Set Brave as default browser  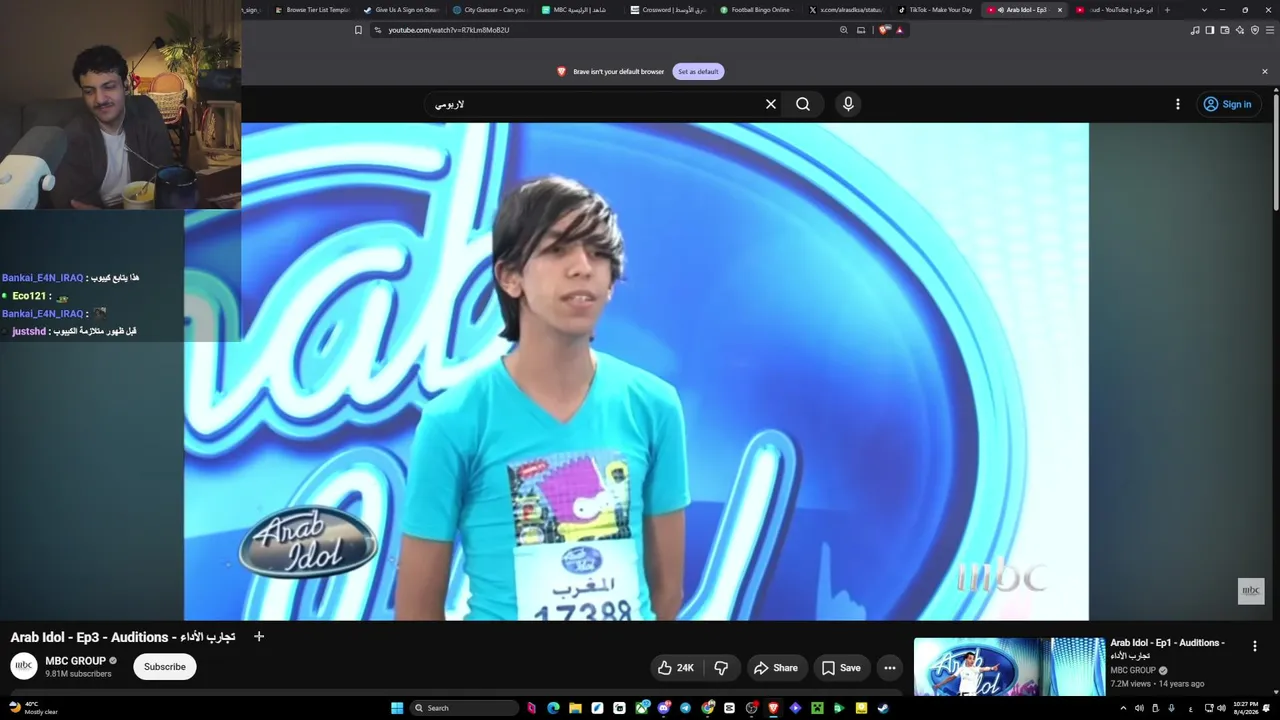coord(698,72)
